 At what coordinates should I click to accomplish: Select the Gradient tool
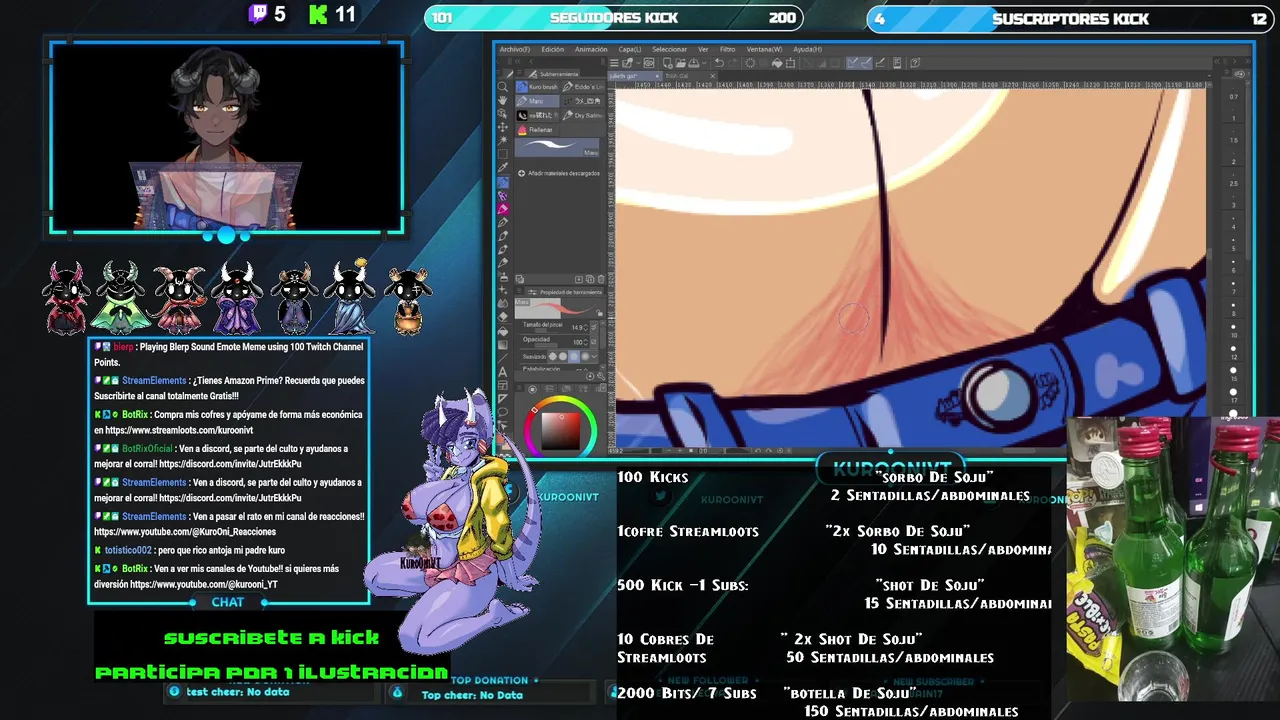[x=502, y=345]
